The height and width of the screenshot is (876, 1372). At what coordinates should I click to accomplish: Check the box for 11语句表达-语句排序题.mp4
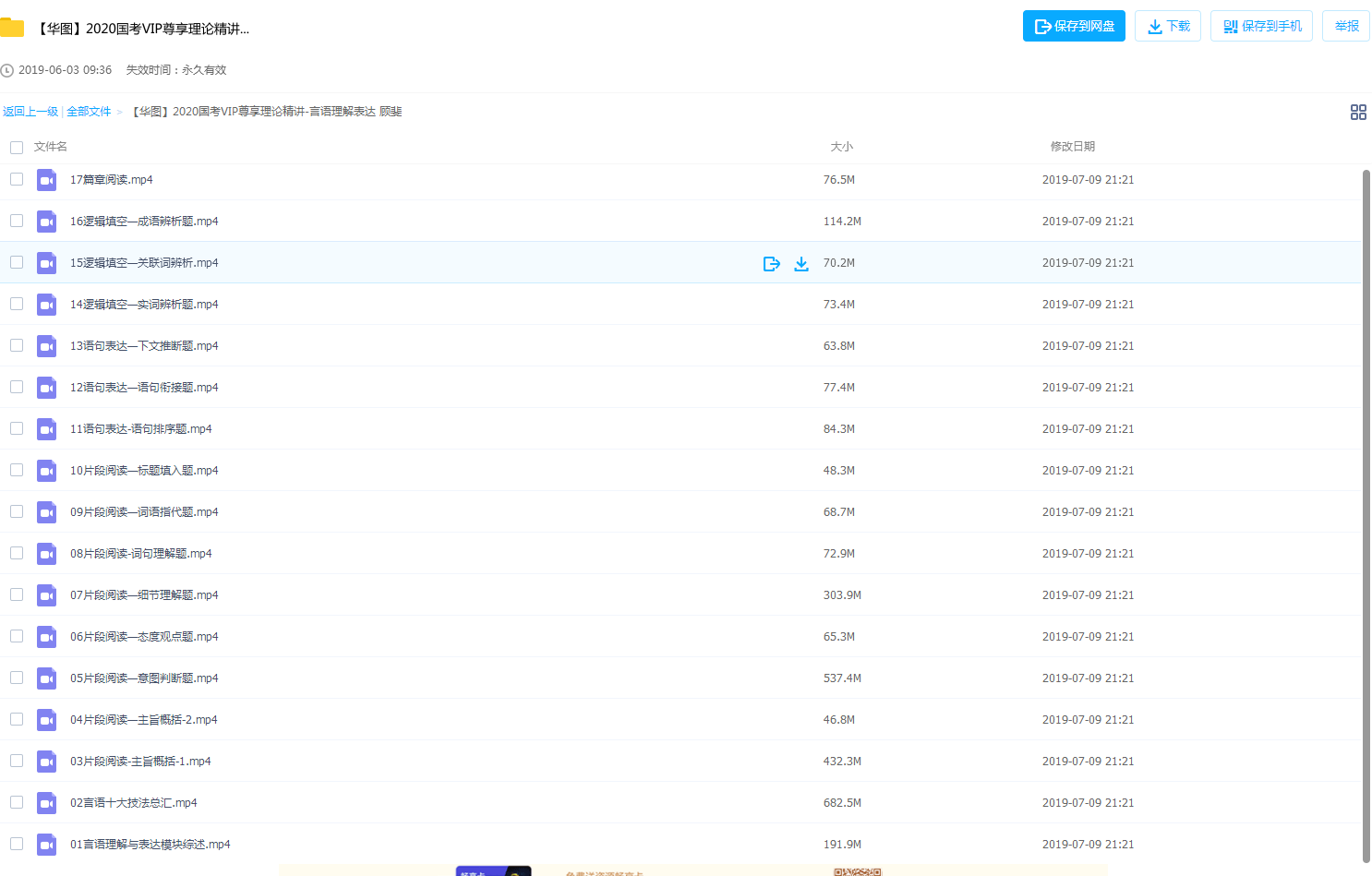pyautogui.click(x=17, y=428)
